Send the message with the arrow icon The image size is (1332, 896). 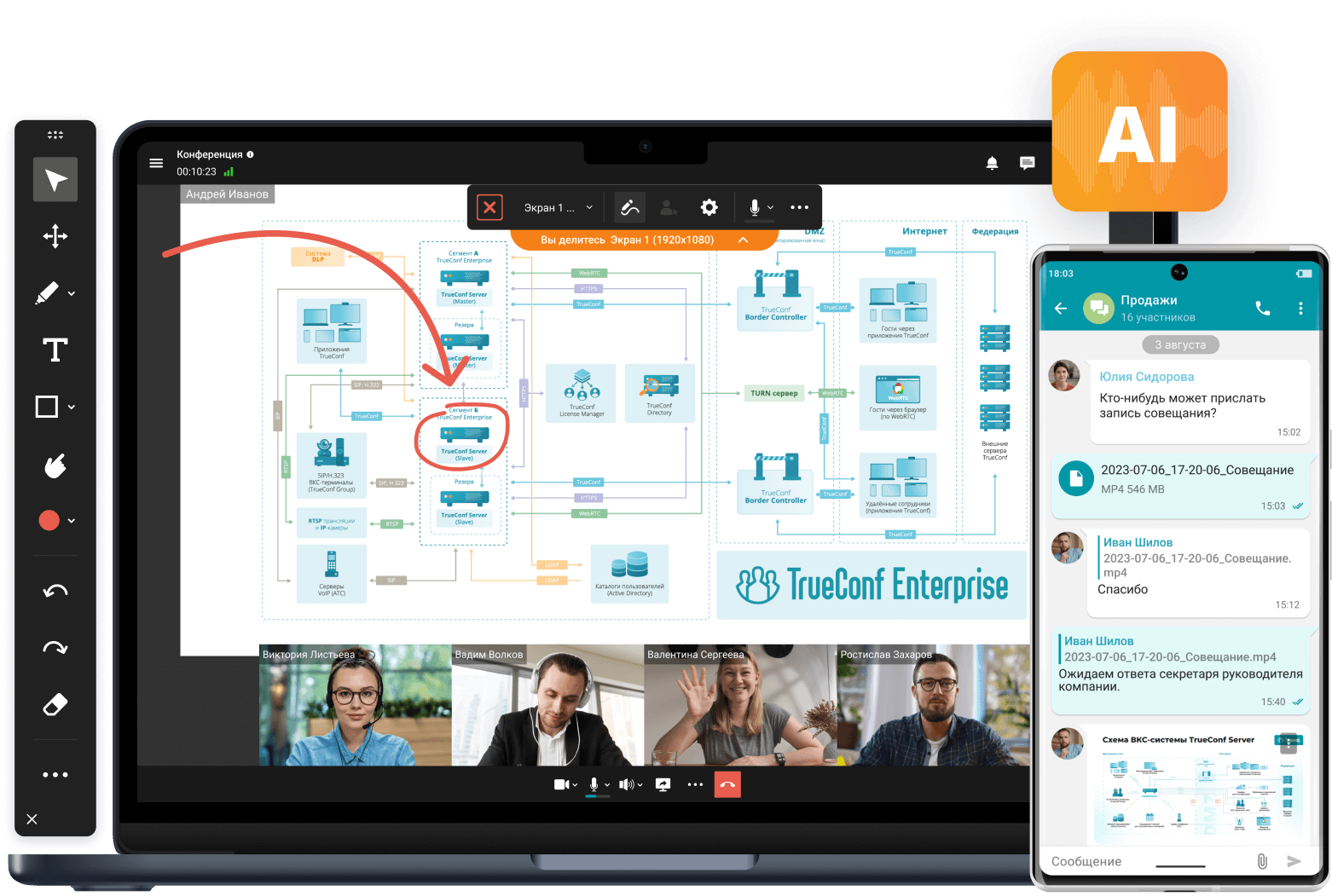click(1294, 861)
